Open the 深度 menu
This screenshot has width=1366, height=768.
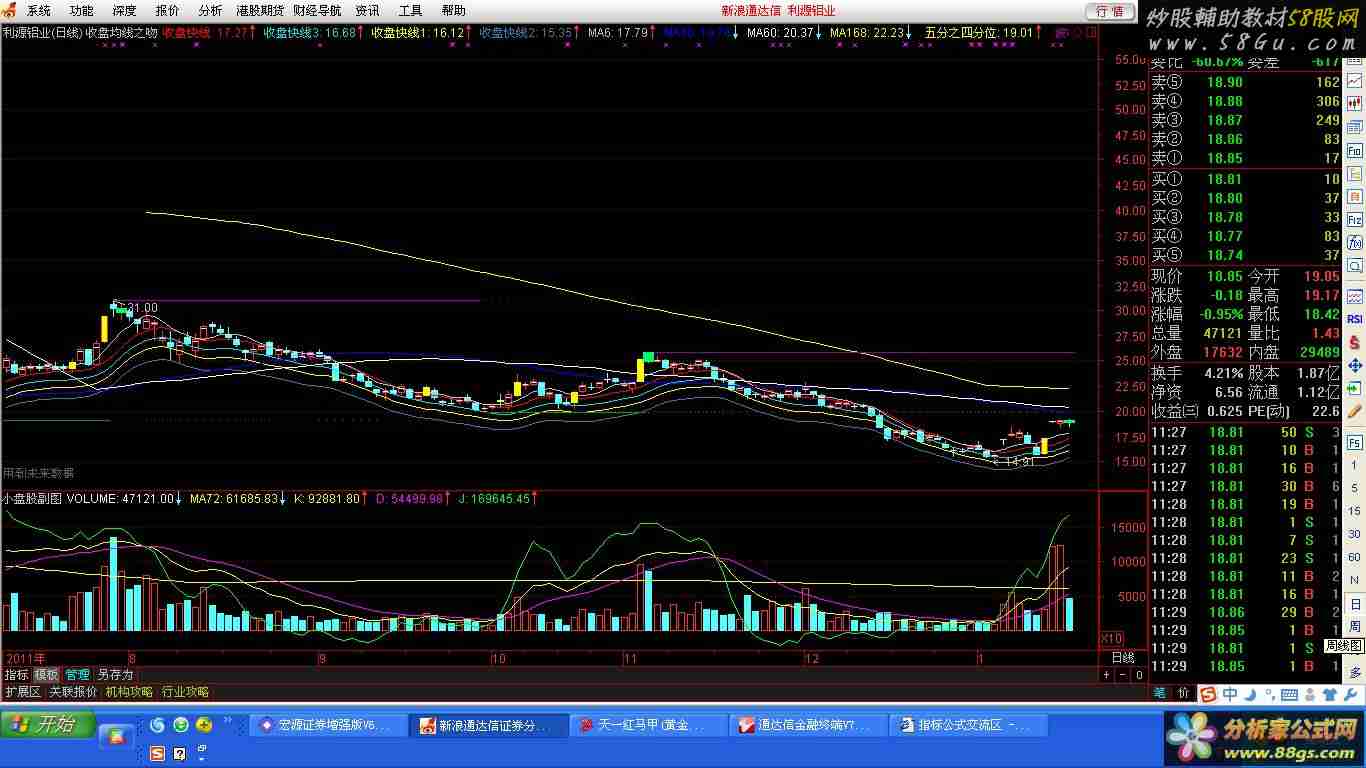point(124,10)
